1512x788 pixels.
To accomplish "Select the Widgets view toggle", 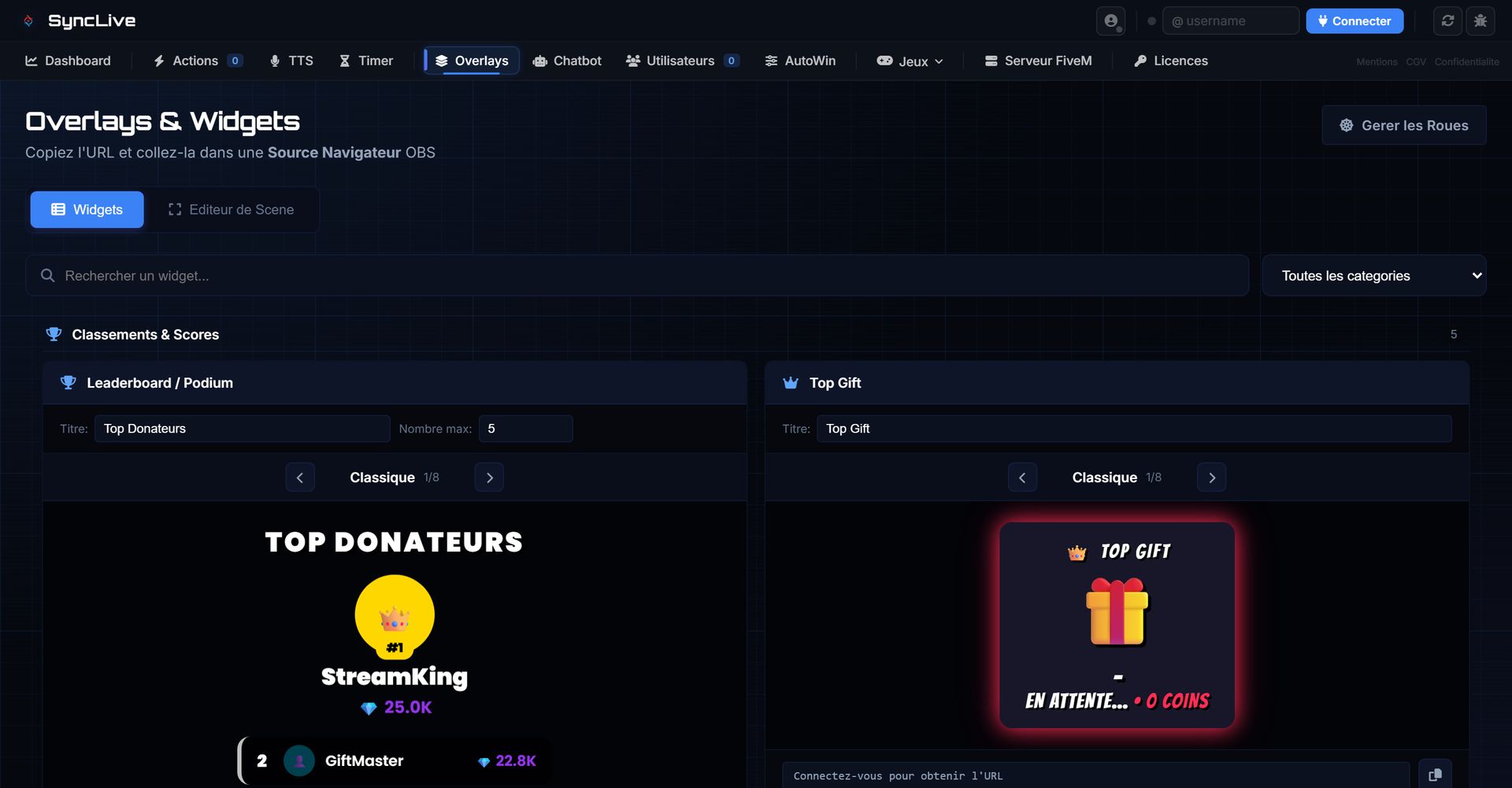I will 87,210.
